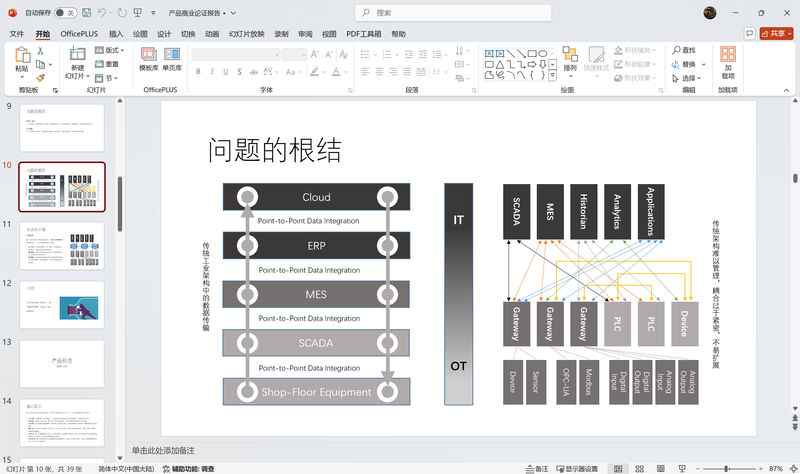Expand the 版式 layout dropdown
This screenshot has height=474, width=800.
coord(110,50)
